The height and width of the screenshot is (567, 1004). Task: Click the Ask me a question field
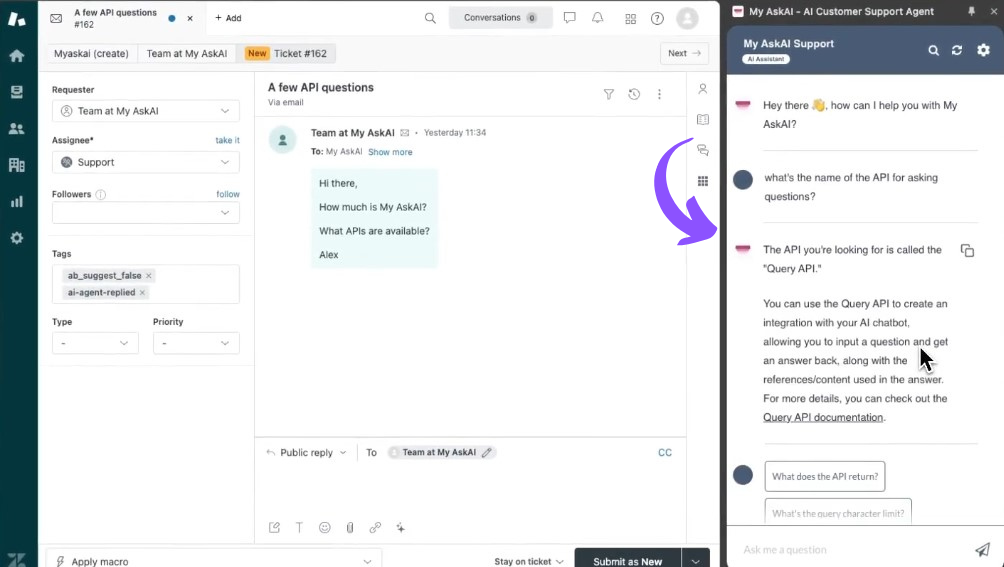[x=850, y=549]
